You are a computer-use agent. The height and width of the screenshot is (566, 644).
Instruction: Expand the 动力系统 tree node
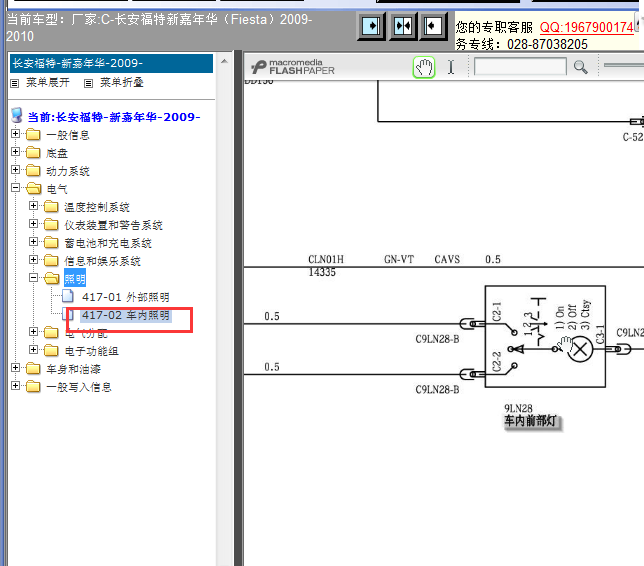click(x=16, y=170)
